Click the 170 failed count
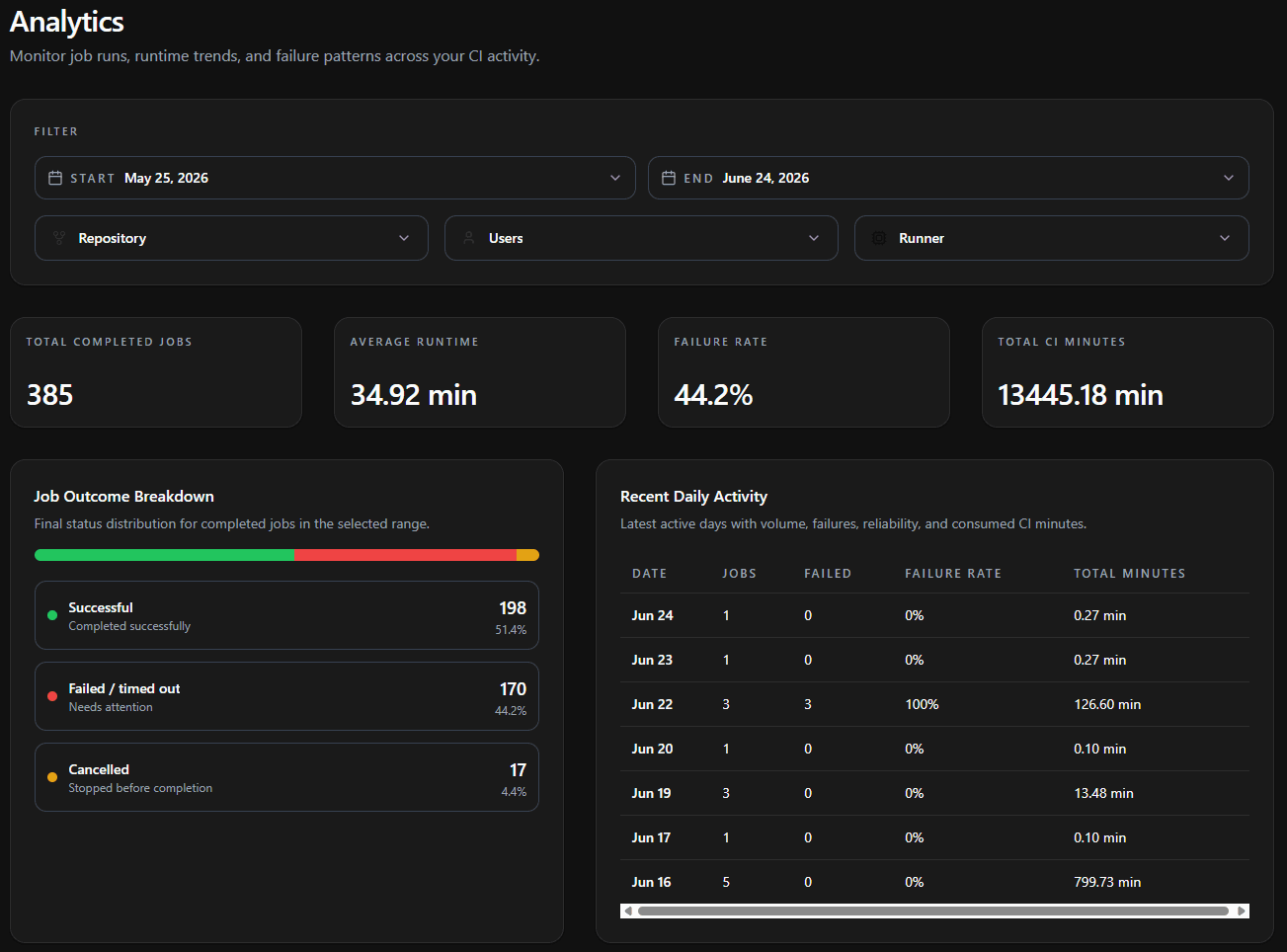Viewport: 1287px width, 952px height. coord(513,689)
